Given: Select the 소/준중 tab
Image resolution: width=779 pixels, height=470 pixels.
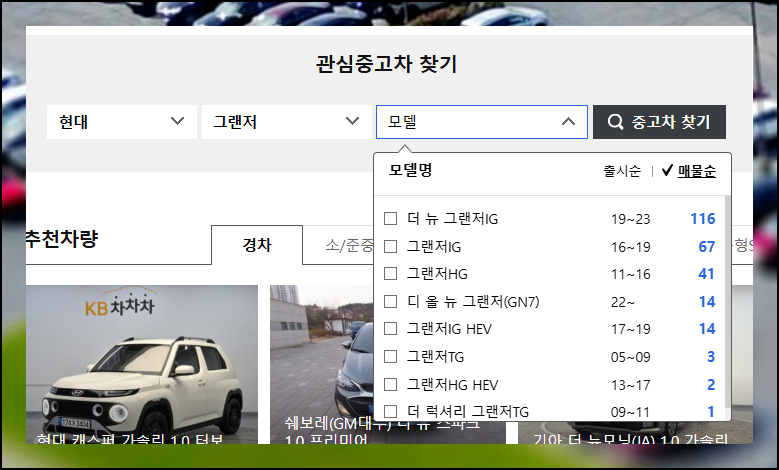Looking at the screenshot, I should [x=349, y=245].
